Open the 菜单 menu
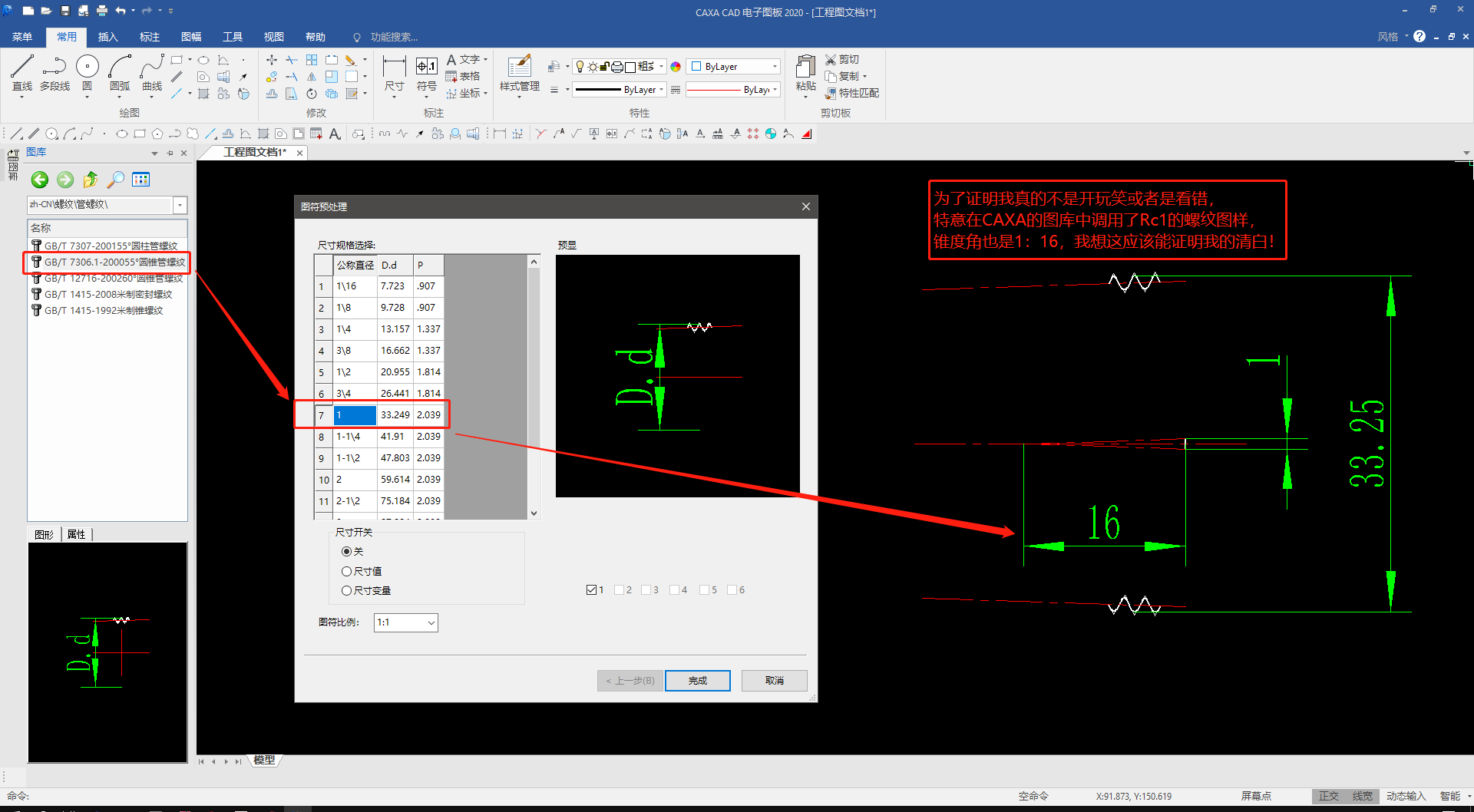 (22, 37)
